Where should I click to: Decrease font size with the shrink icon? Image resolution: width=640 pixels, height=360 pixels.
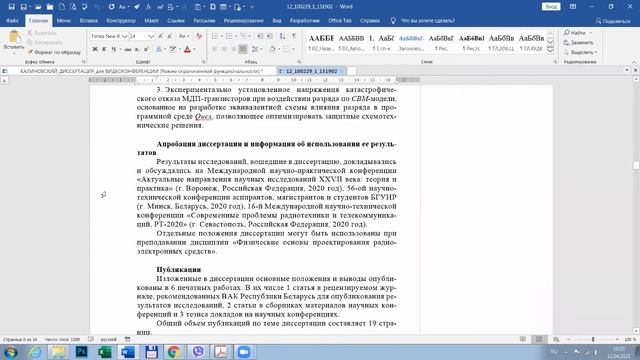pos(170,36)
